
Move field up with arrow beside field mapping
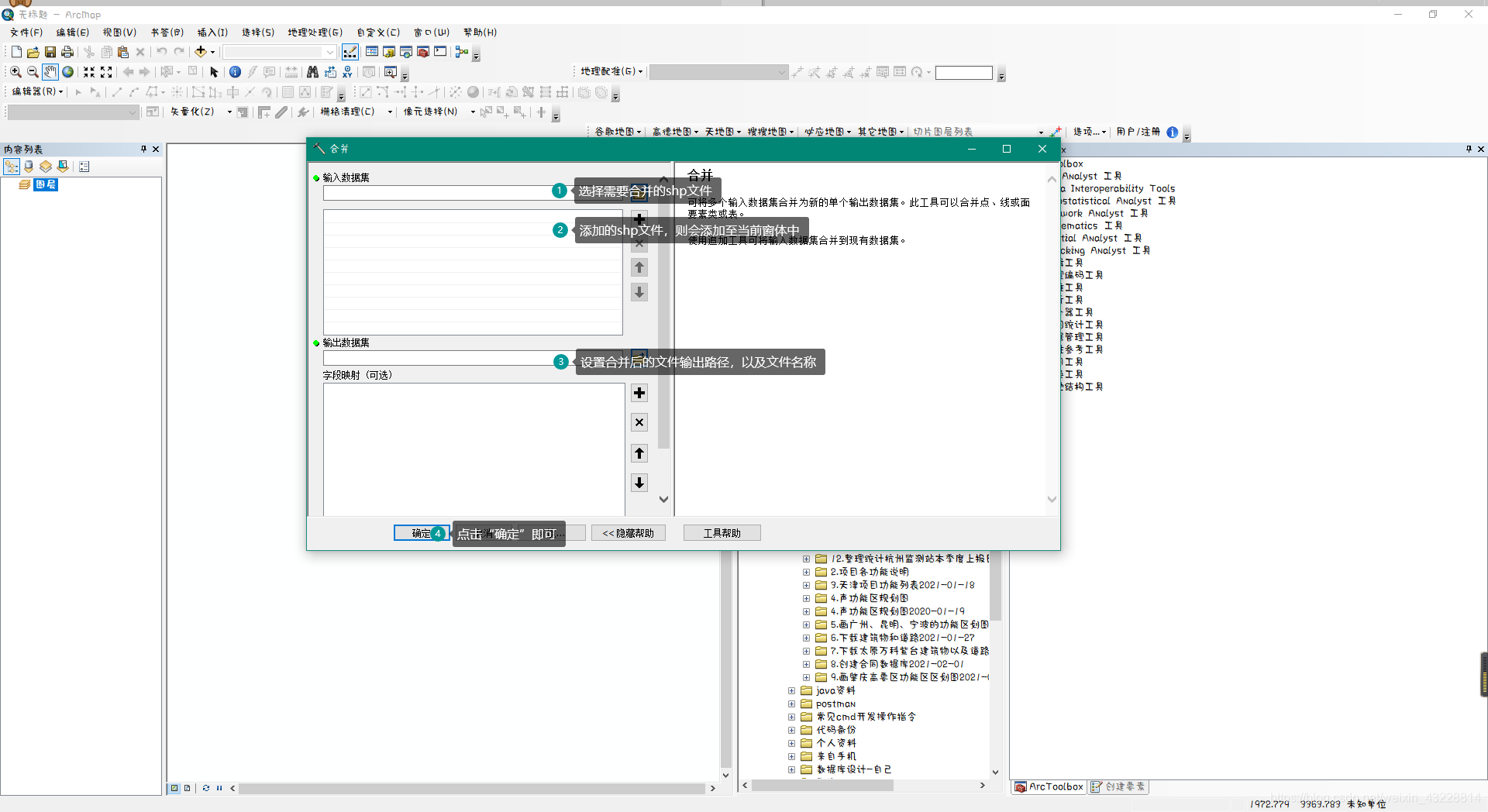tap(639, 453)
